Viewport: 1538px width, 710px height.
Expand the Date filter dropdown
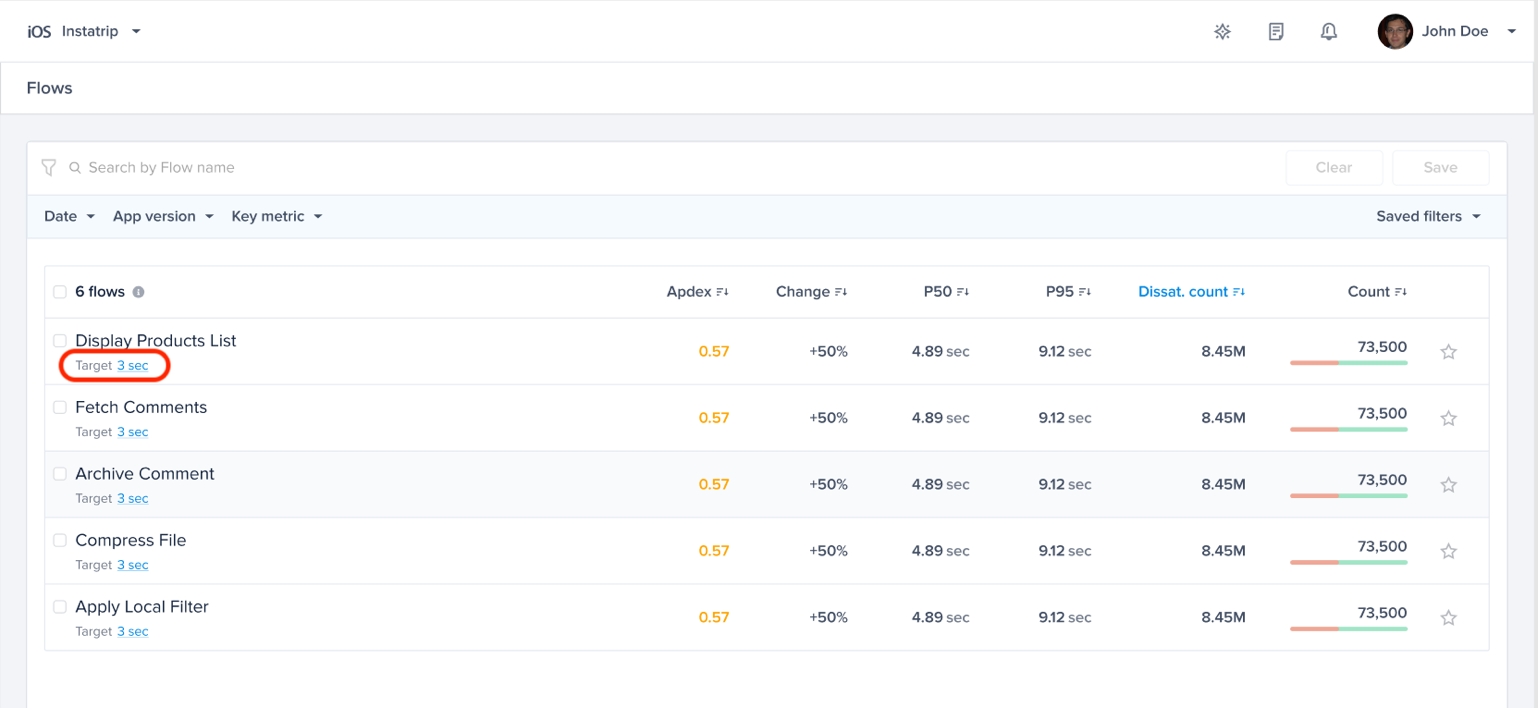[69, 217]
